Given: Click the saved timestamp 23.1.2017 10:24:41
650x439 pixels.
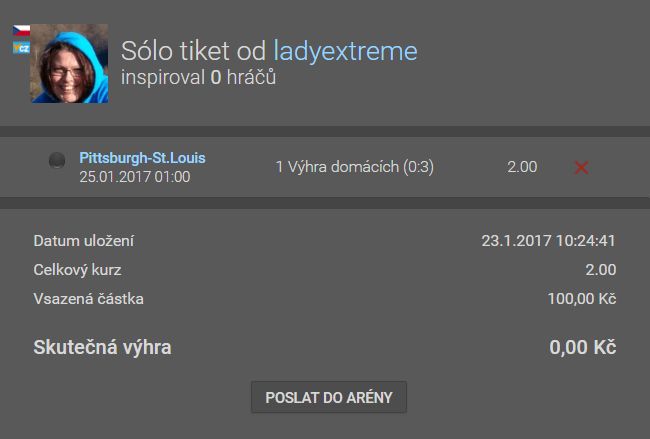Looking at the screenshot, I should point(548,241).
